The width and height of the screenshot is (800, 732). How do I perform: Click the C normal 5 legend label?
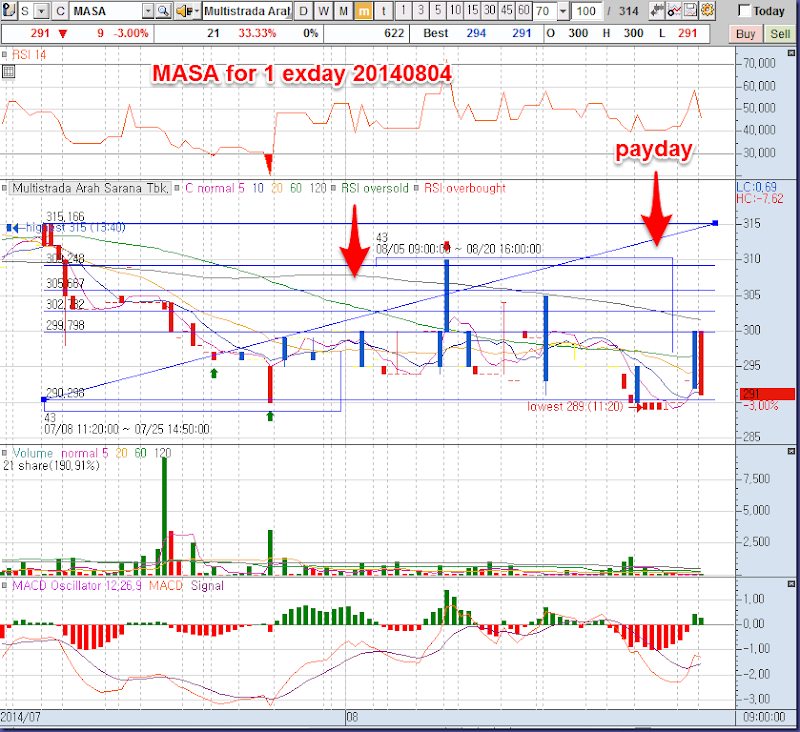pyautogui.click(x=214, y=188)
